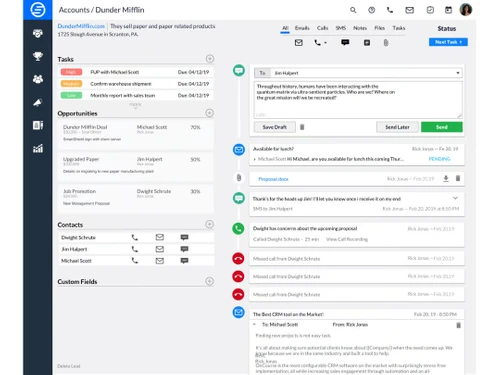Expand more tasks under Tasks list
This screenshot has height=375, width=500.
(135, 106)
